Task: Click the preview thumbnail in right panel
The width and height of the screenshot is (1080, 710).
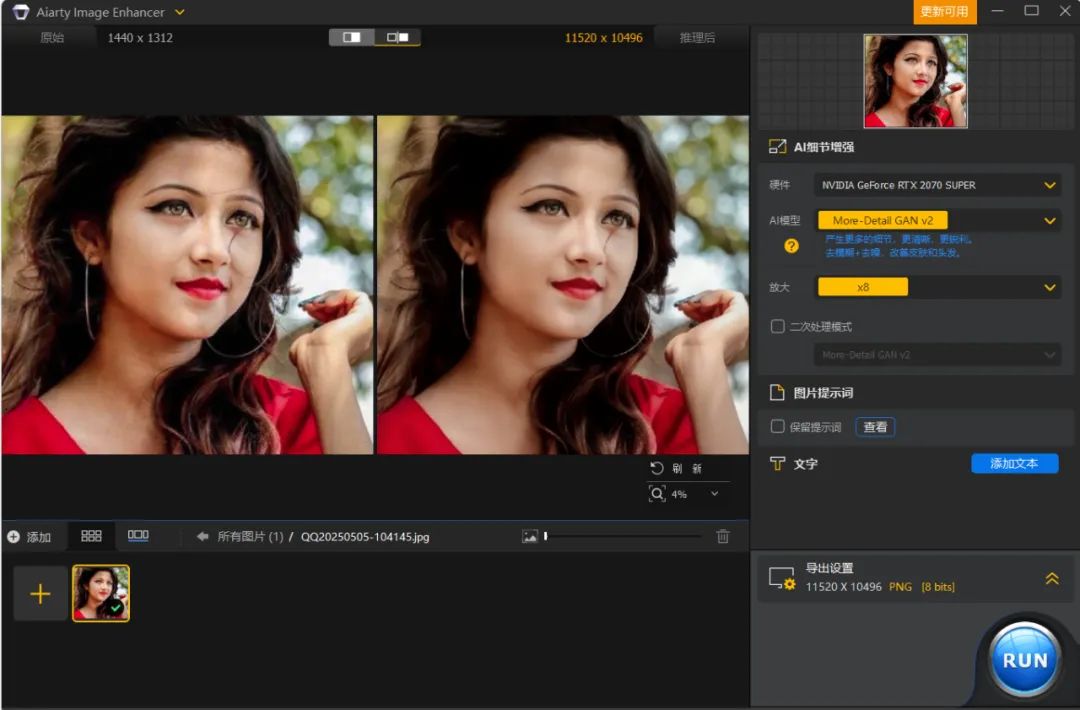Action: point(915,81)
